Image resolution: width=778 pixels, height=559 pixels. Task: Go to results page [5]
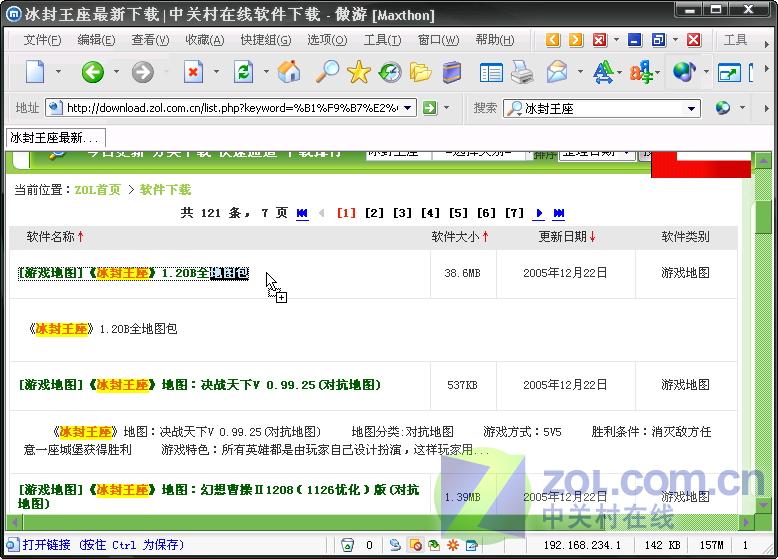[x=458, y=213]
